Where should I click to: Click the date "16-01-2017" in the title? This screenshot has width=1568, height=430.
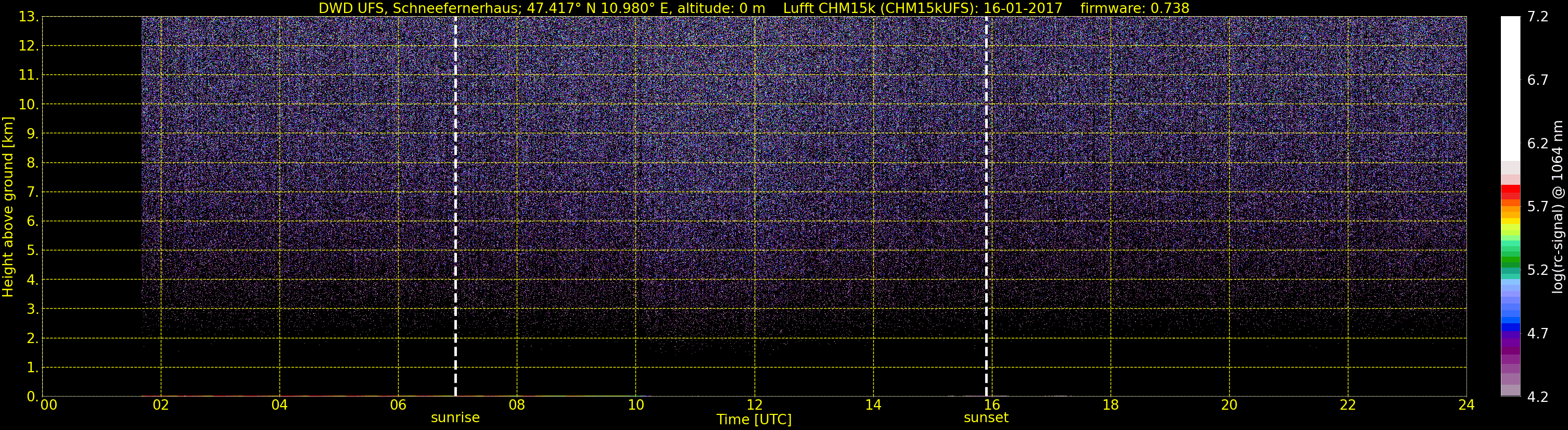pyautogui.click(x=1023, y=8)
